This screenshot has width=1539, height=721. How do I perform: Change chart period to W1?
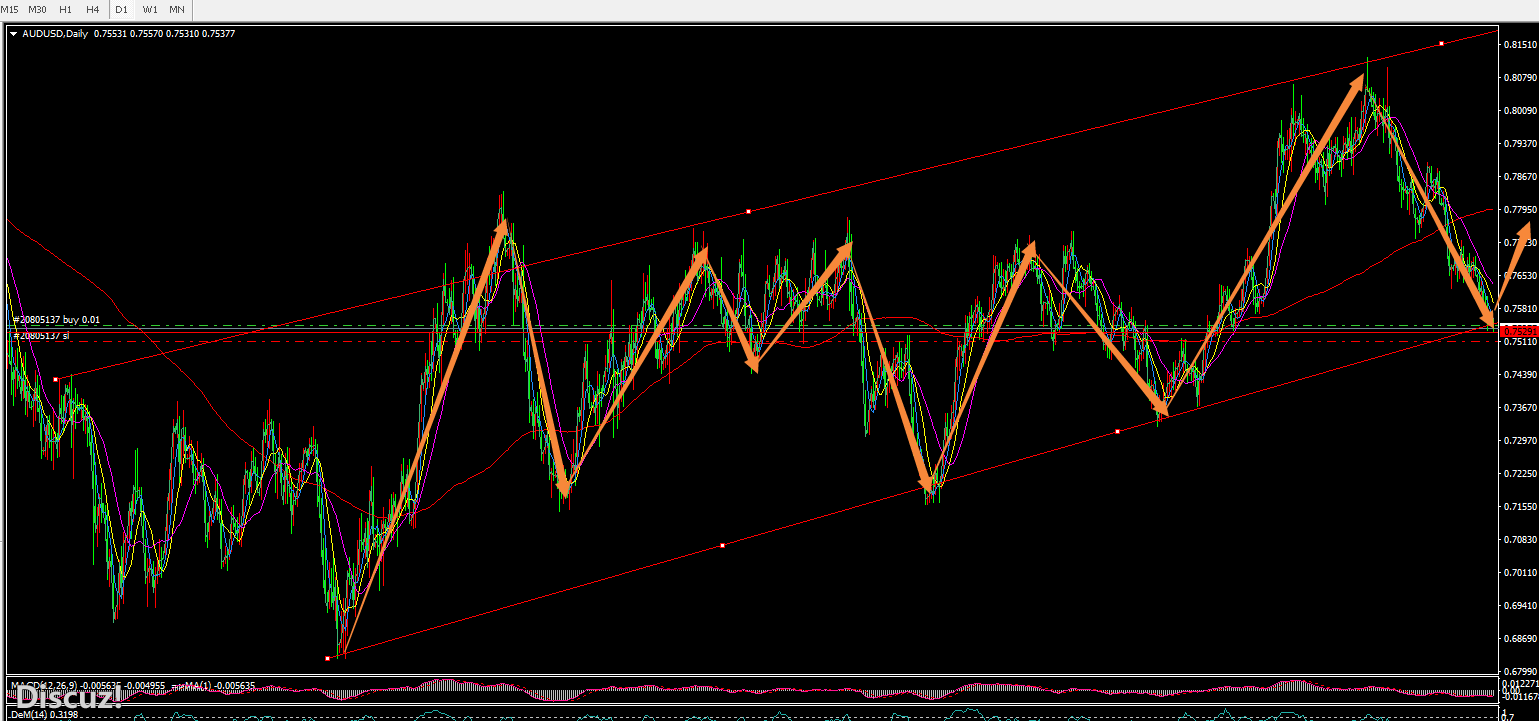149,9
